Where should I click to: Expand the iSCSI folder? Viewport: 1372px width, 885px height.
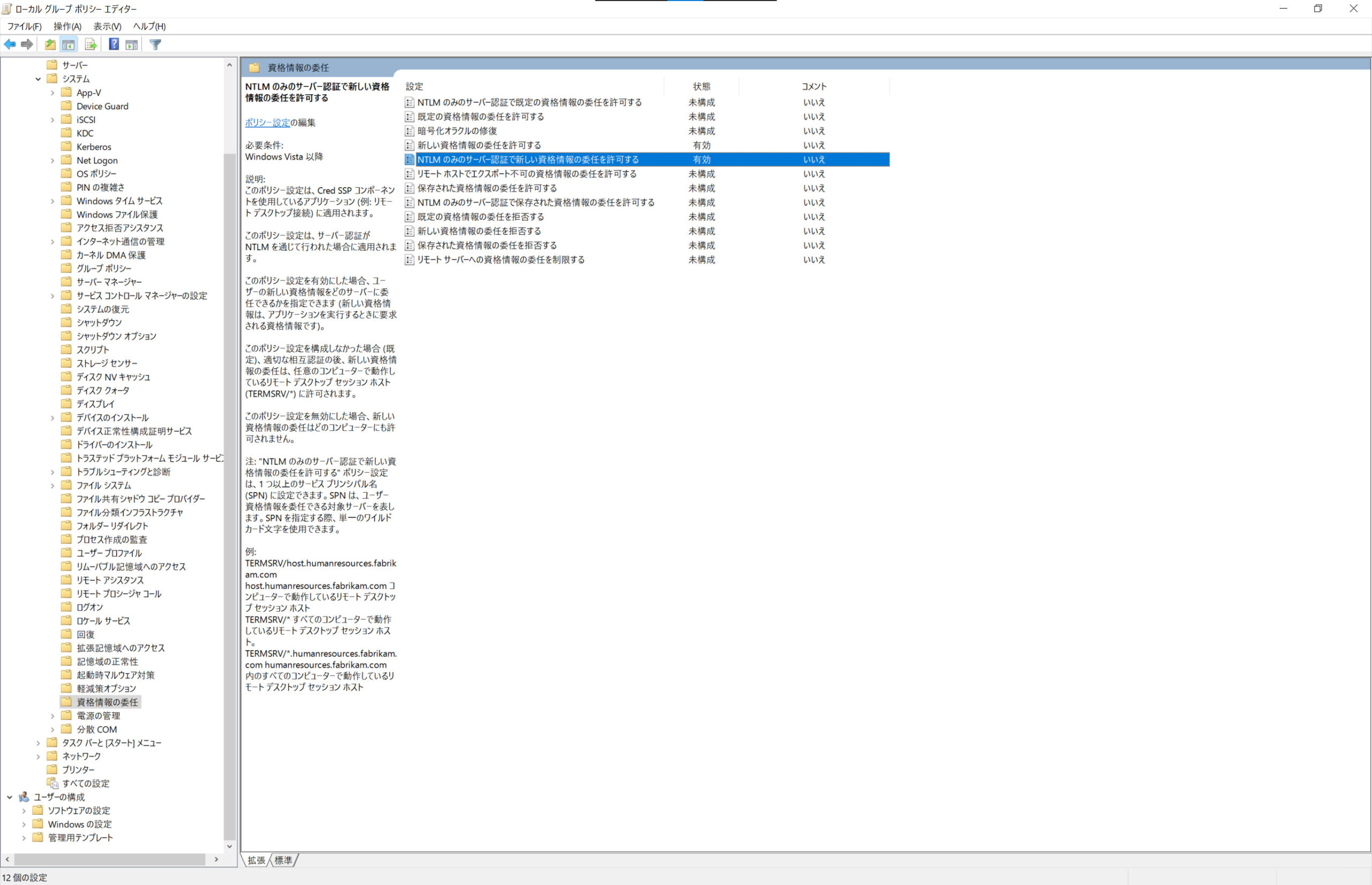click(x=53, y=120)
